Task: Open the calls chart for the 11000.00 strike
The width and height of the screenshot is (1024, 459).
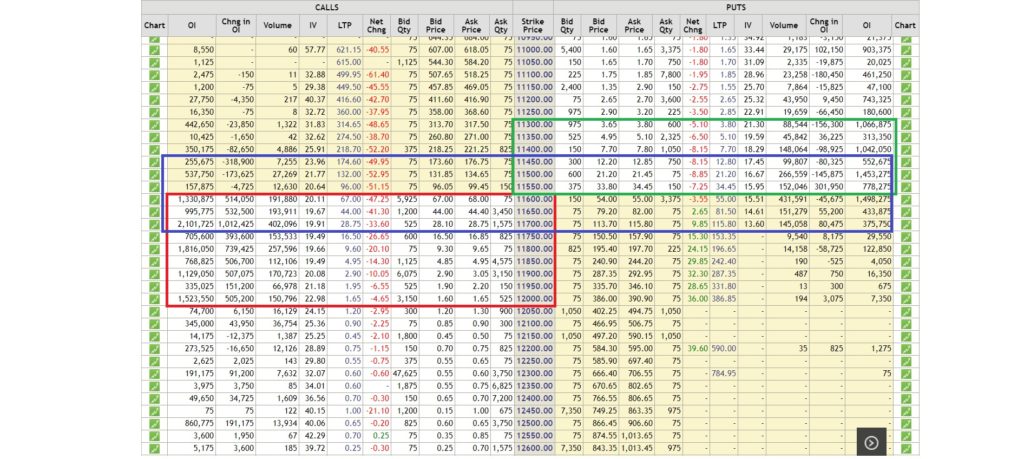Action: (x=154, y=48)
